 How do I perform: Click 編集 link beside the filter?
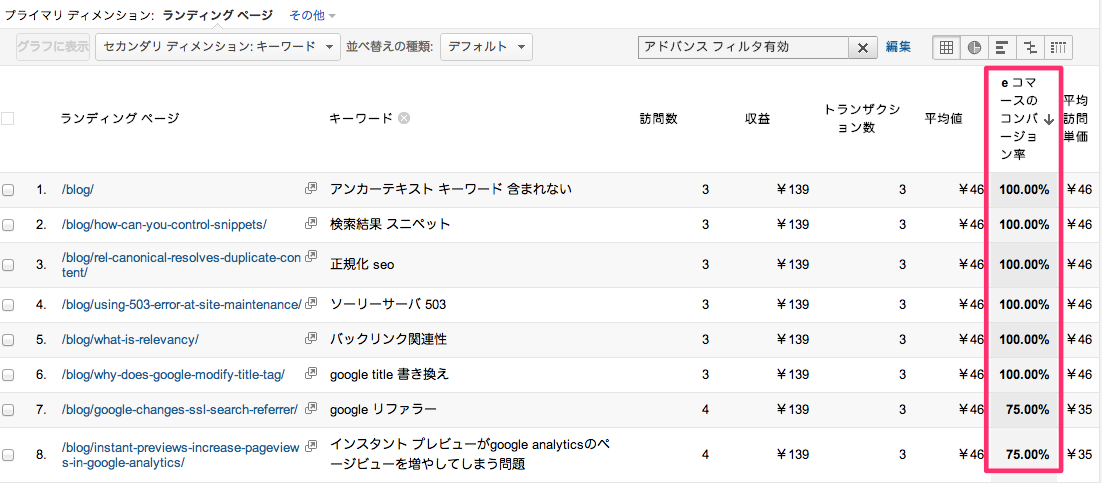pos(898,47)
